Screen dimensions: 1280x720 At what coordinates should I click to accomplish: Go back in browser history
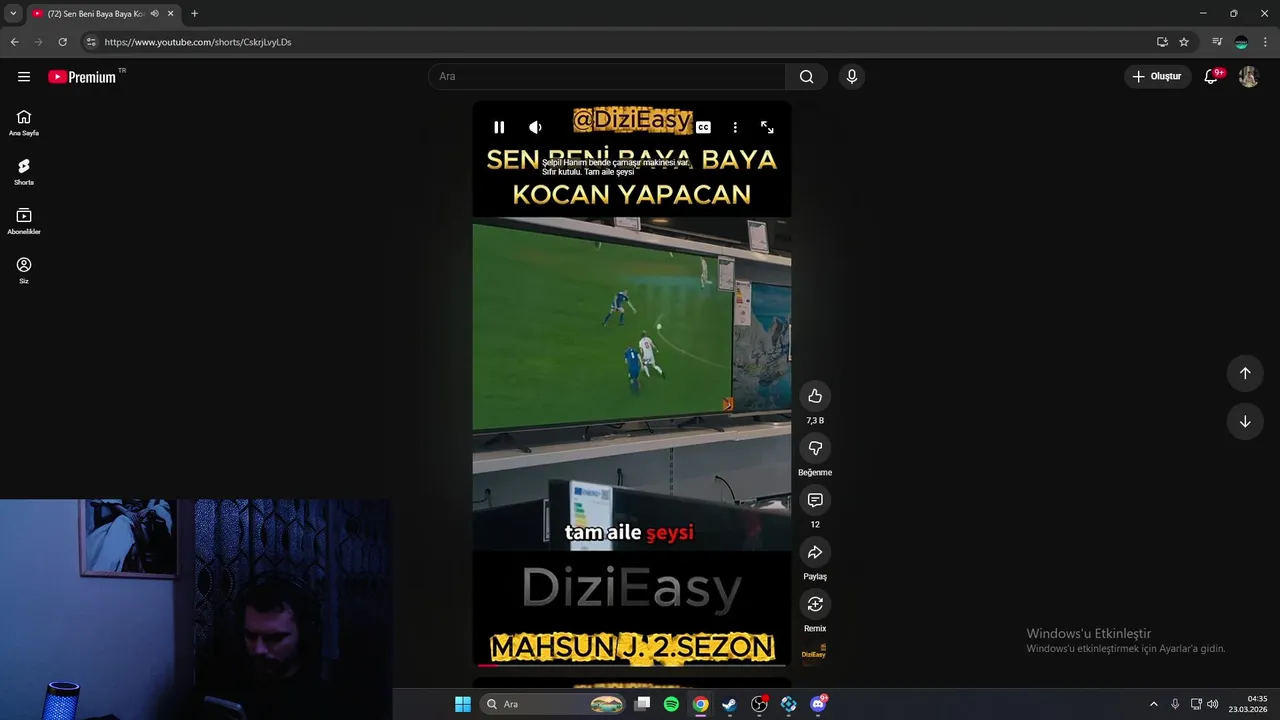click(x=14, y=42)
